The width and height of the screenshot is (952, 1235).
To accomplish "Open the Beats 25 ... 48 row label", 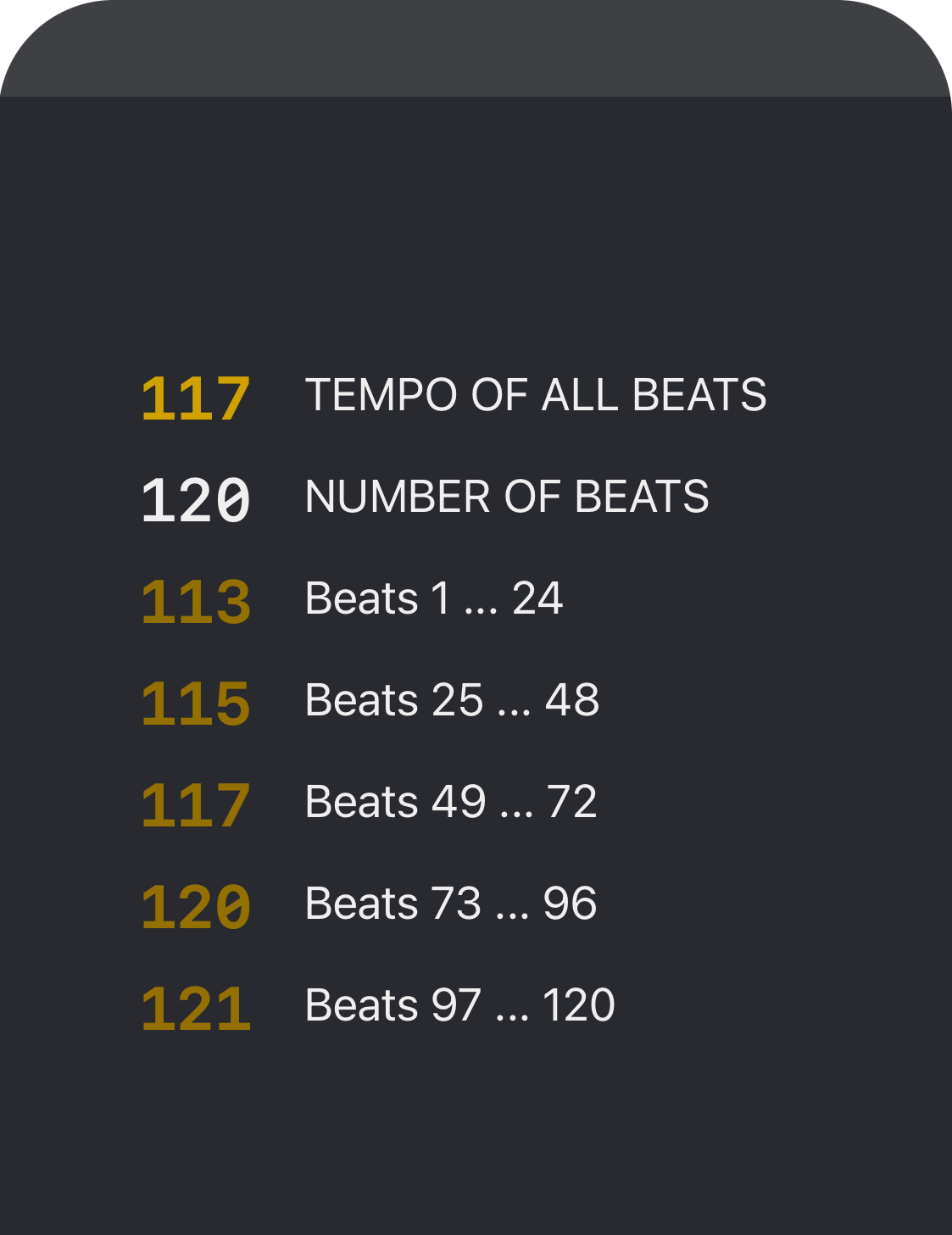I will (453, 700).
